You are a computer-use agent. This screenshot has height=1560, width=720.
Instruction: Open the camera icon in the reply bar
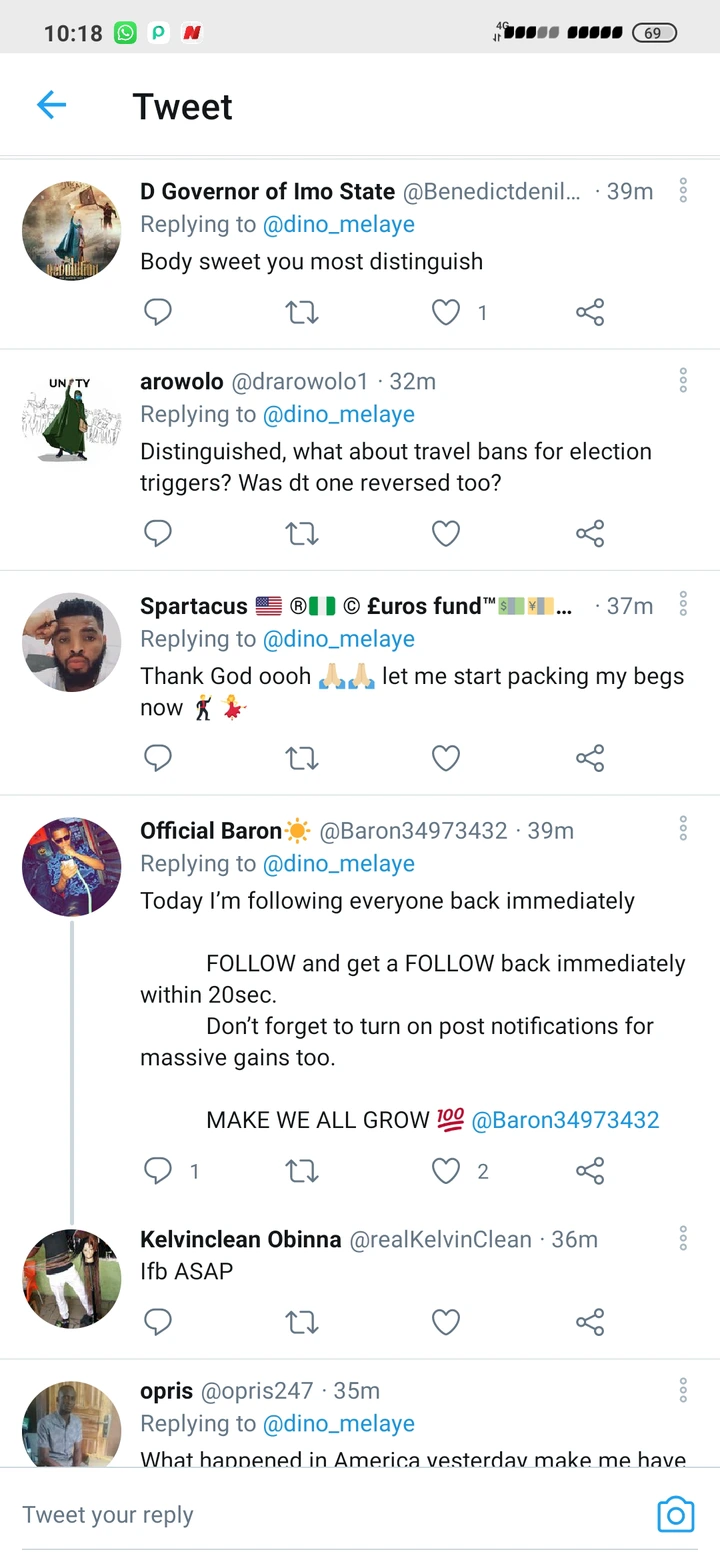click(x=675, y=1515)
